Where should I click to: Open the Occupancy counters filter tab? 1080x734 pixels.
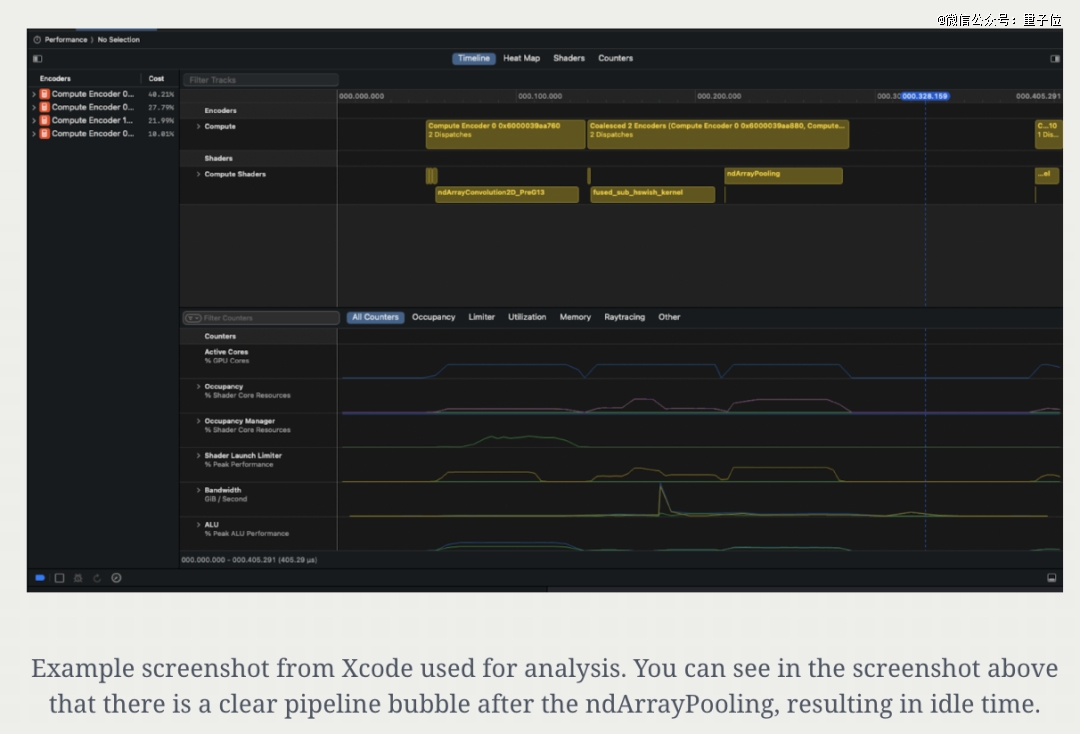433,317
